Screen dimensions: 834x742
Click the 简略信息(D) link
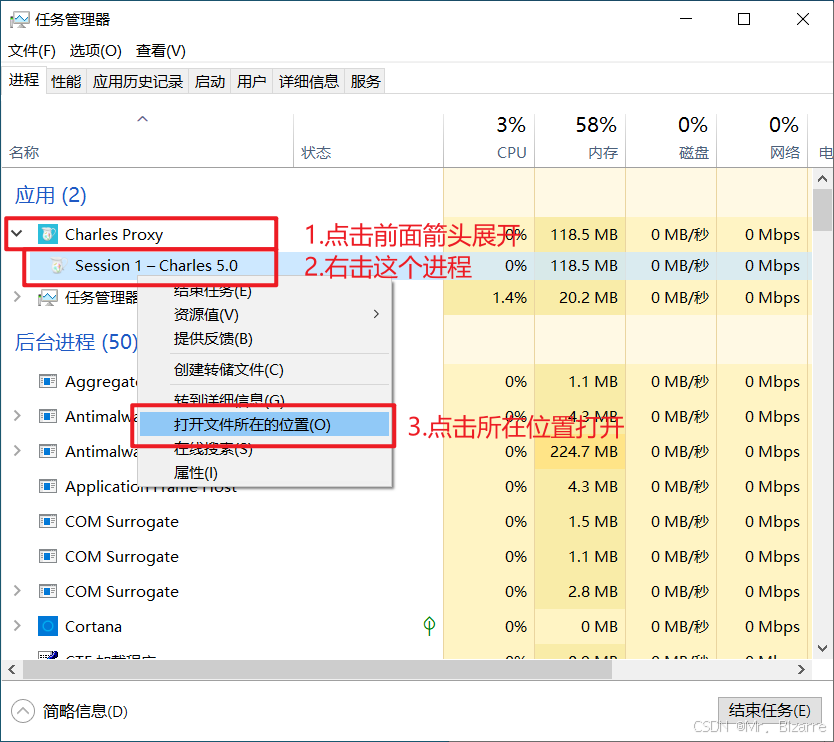(x=85, y=711)
